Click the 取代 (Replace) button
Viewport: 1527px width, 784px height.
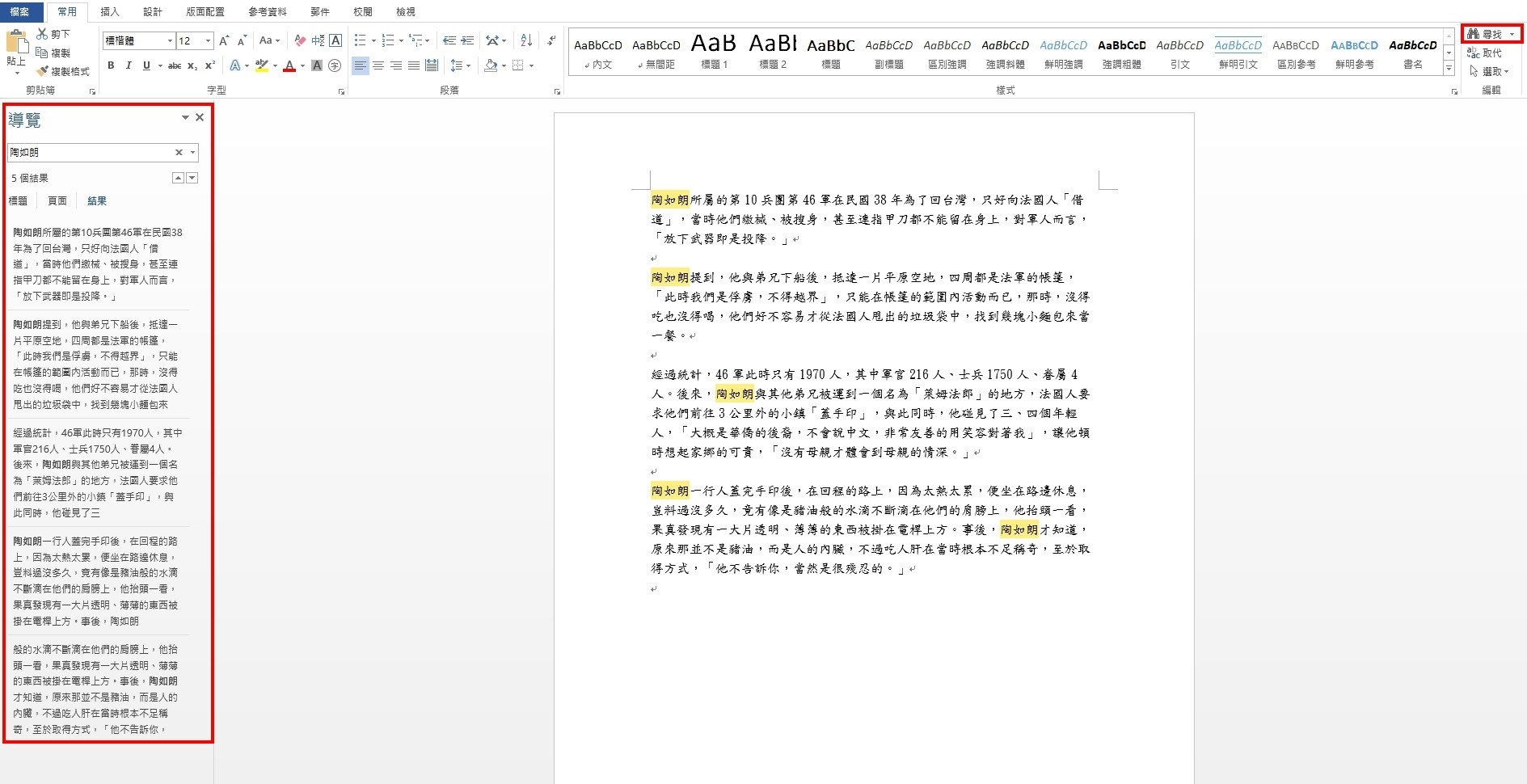point(1485,53)
